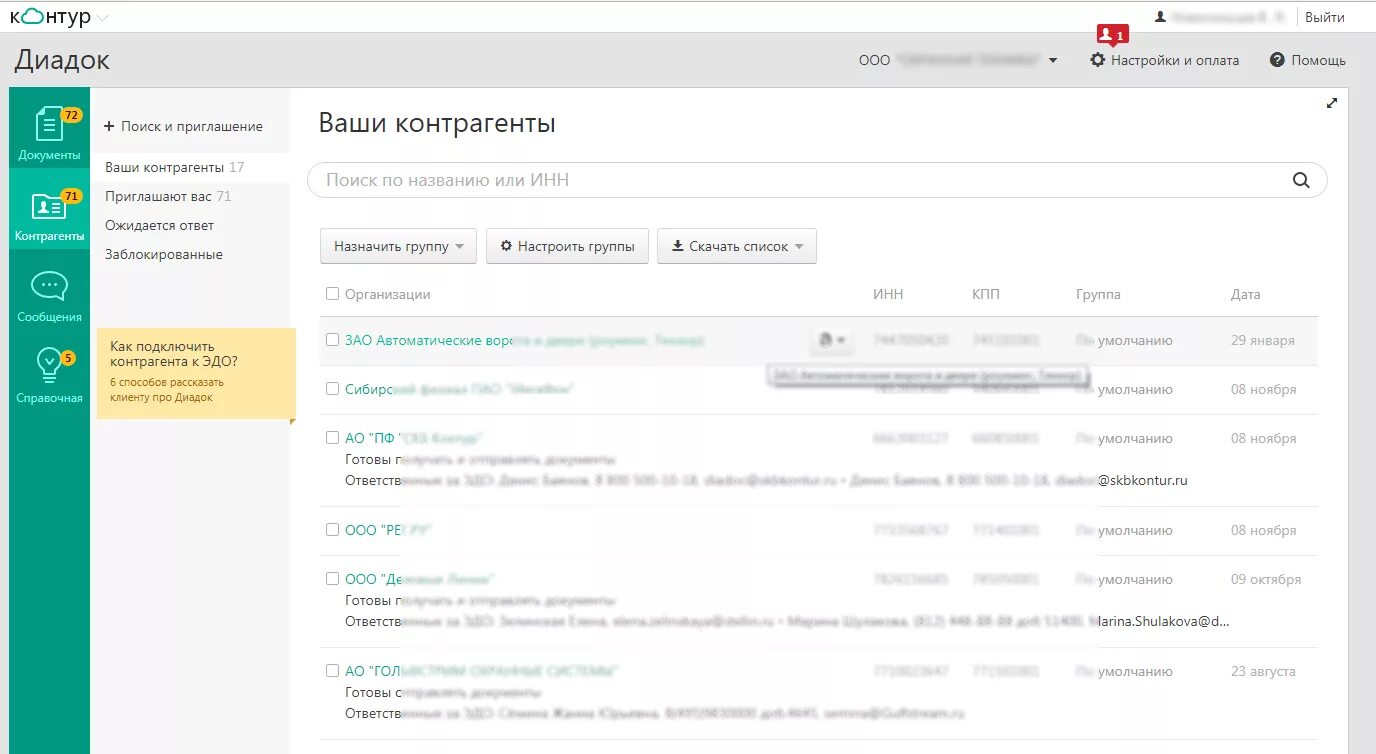Click the search magnifier icon
1376x754 pixels.
point(1301,180)
